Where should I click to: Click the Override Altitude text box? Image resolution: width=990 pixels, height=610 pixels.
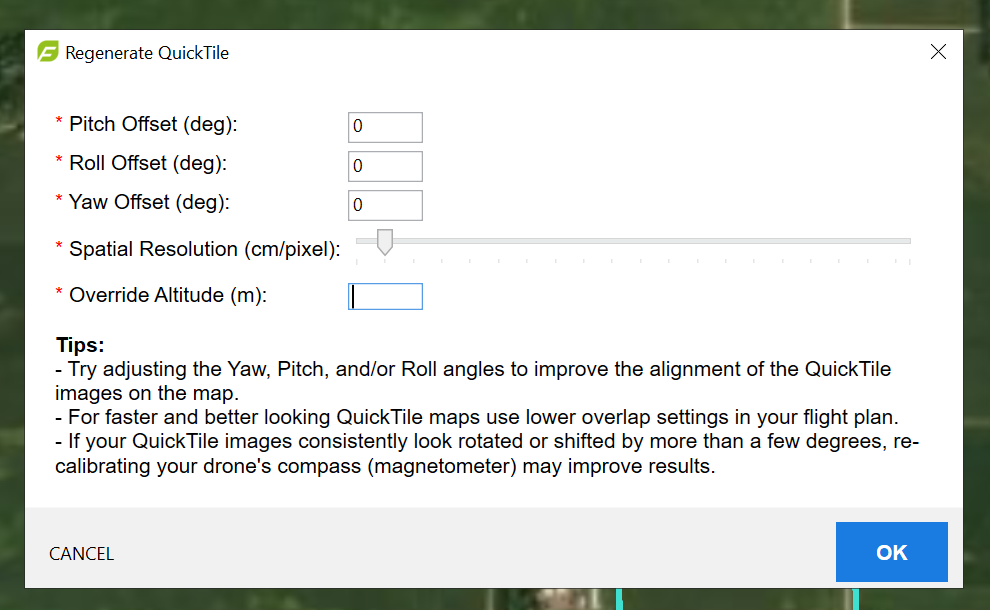tap(385, 296)
